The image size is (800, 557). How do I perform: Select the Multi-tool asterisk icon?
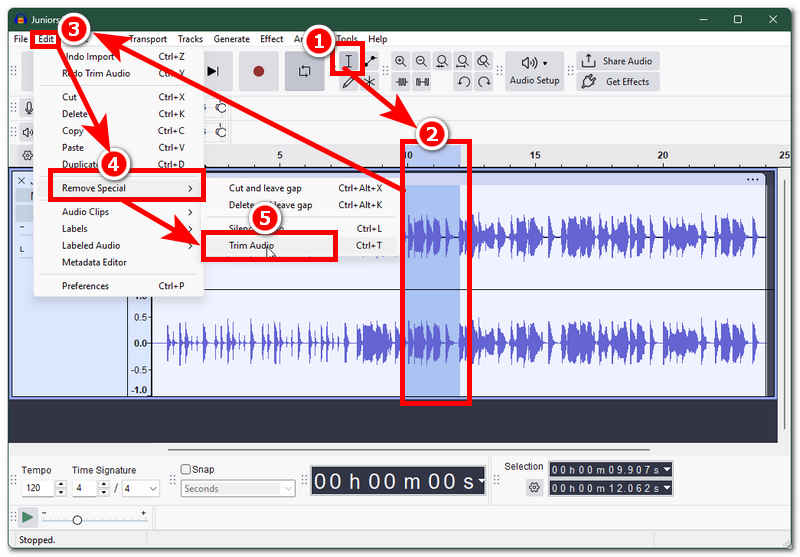[x=370, y=82]
